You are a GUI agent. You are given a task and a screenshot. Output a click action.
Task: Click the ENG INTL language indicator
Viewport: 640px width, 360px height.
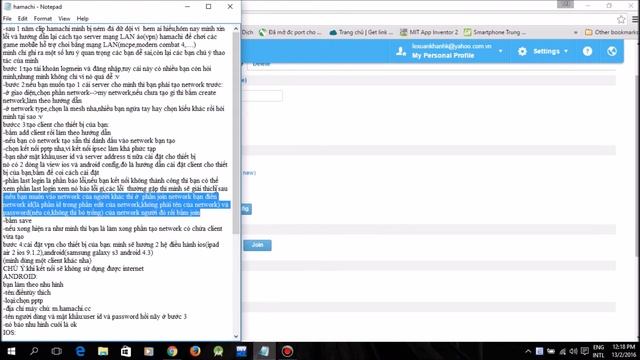click(x=598, y=351)
